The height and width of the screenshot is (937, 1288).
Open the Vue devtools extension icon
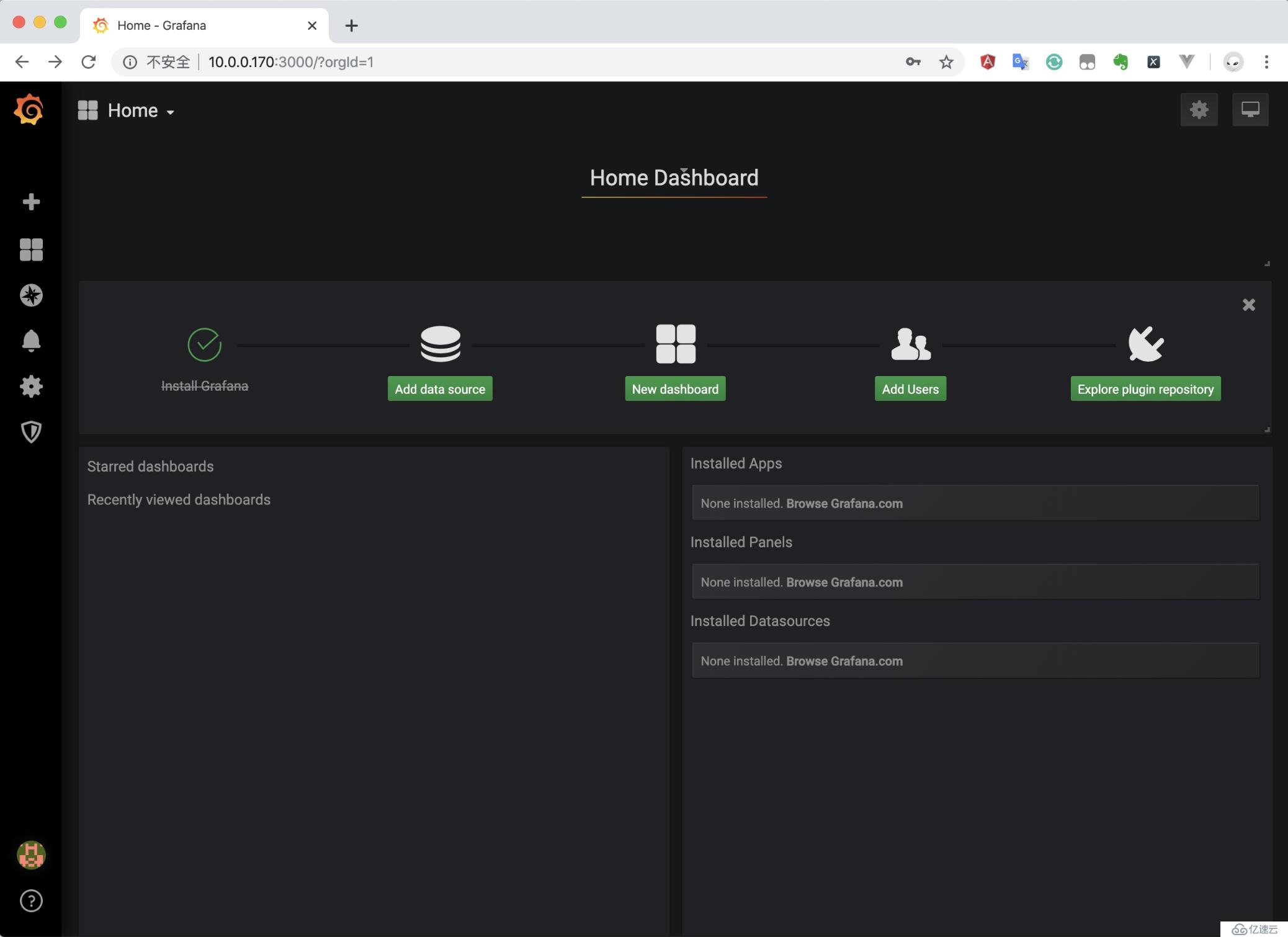[1186, 61]
